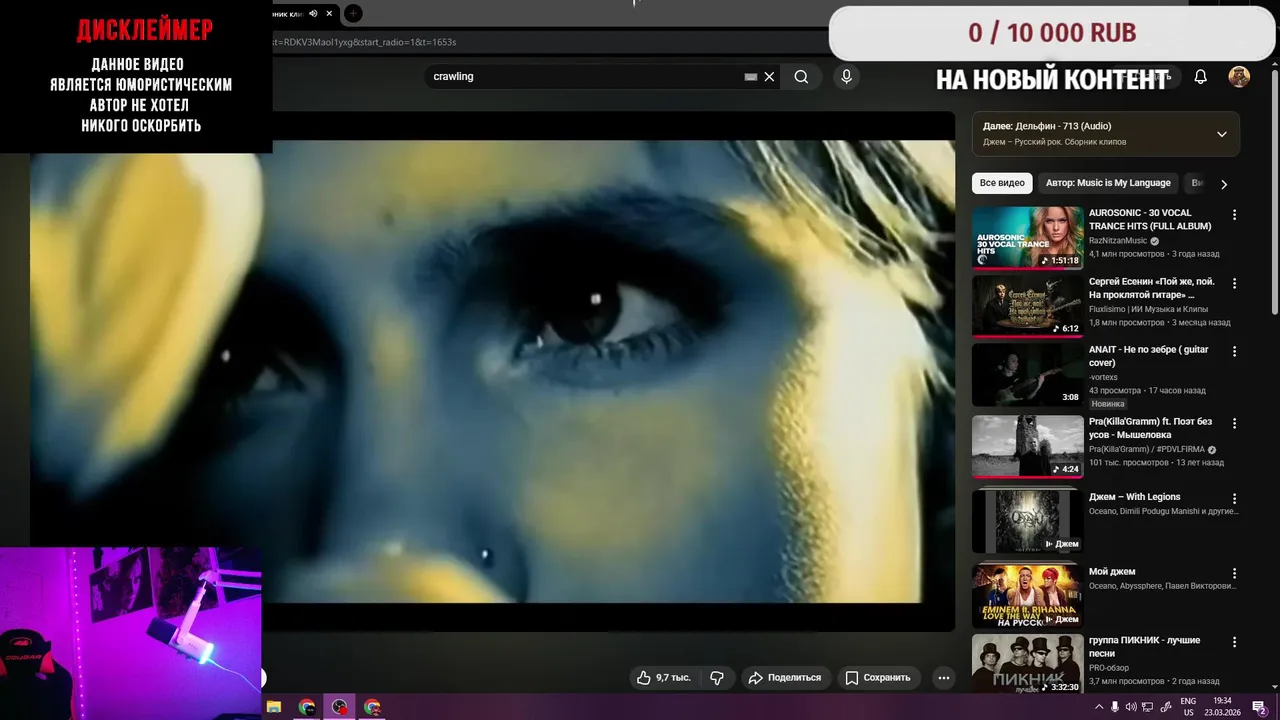Open options for AUROSONIC video

[1234, 215]
